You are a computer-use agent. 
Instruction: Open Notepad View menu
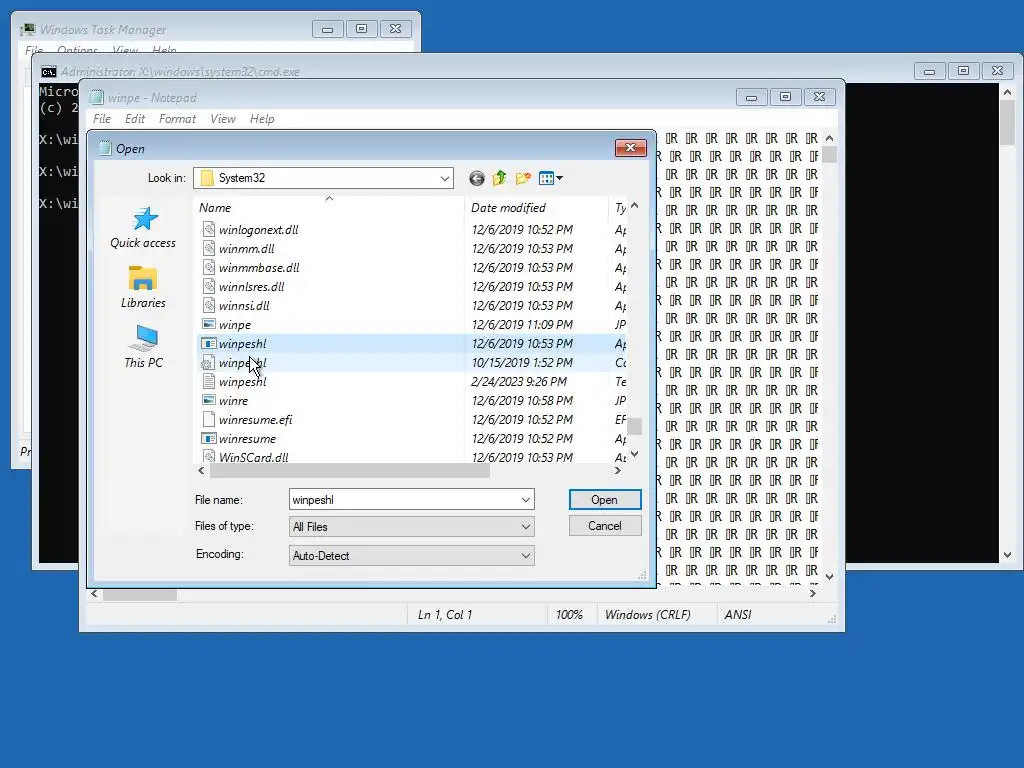point(223,119)
